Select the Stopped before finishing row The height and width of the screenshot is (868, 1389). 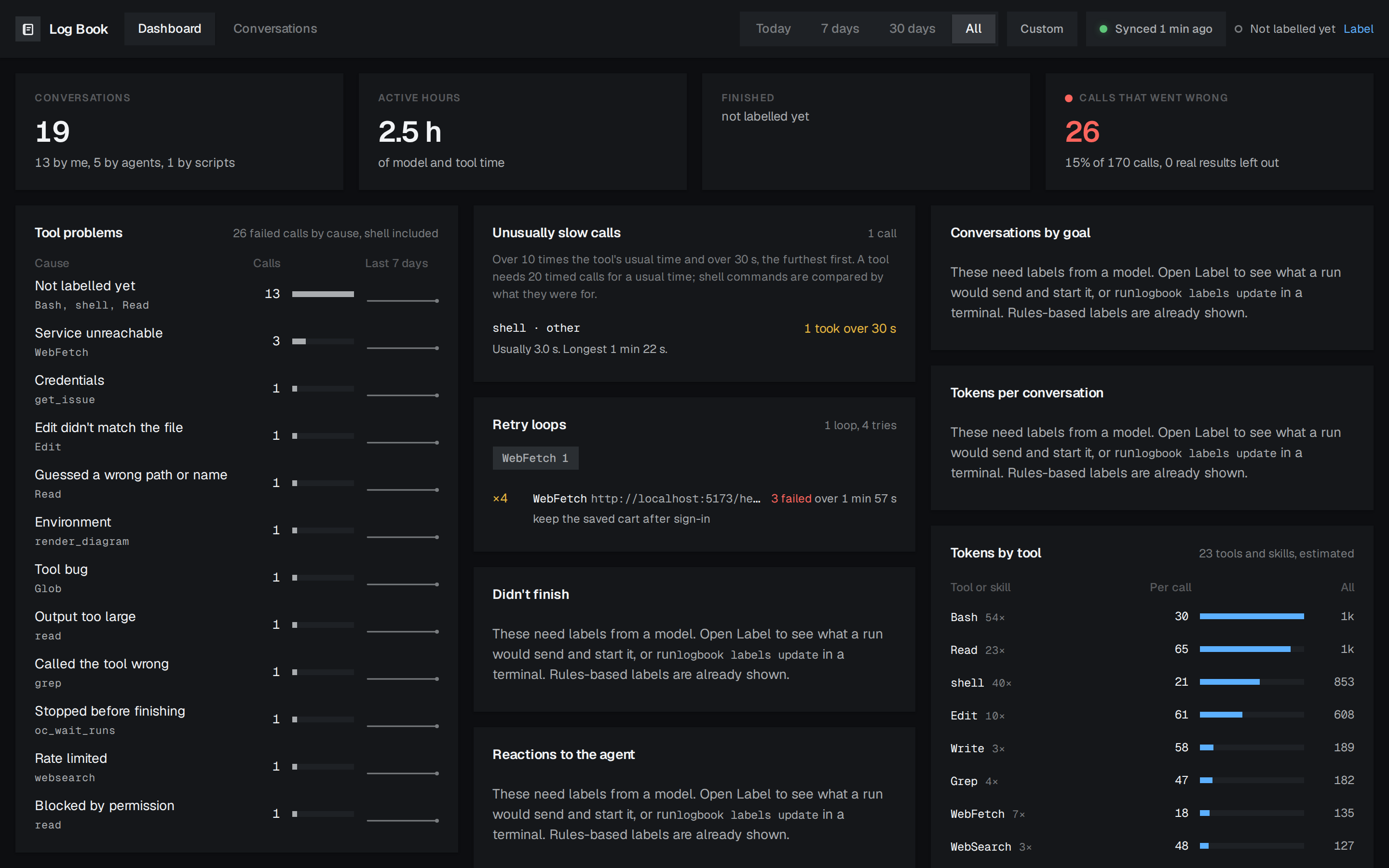pos(236,720)
